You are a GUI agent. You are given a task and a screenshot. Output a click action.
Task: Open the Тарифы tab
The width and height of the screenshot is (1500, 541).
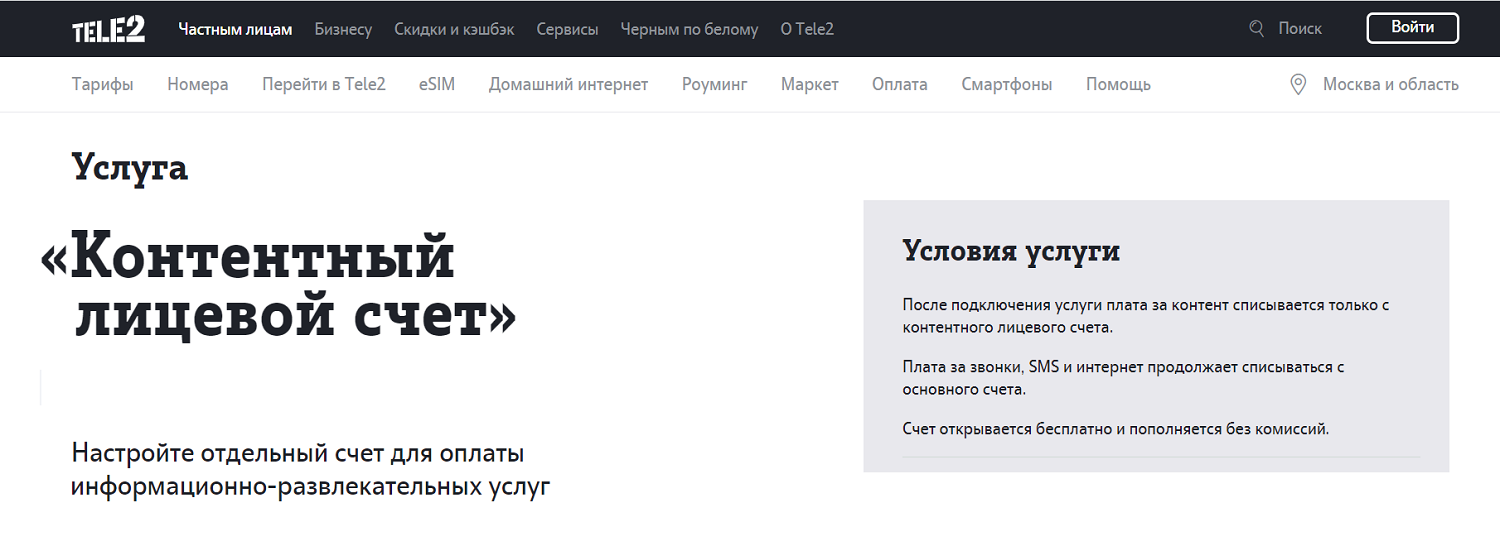[102, 85]
